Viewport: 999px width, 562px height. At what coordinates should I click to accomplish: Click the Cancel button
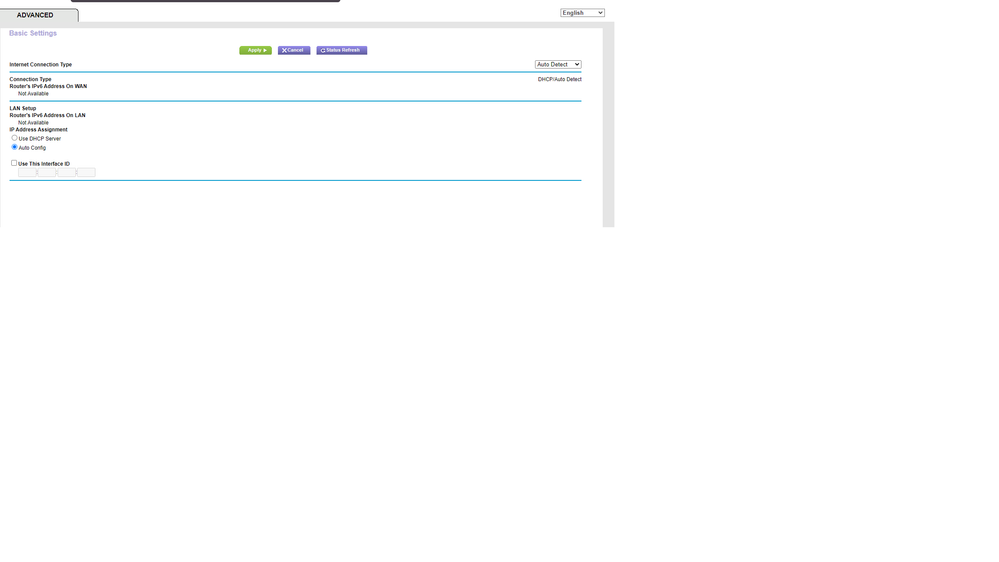coord(294,50)
